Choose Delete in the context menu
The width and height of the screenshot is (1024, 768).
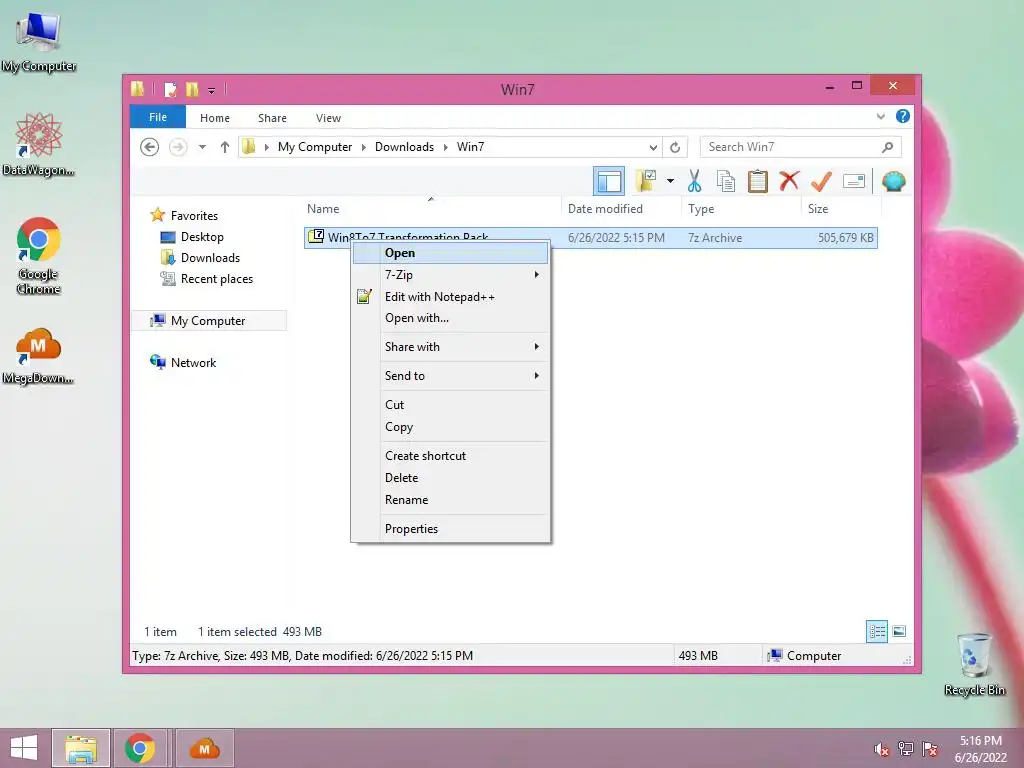(x=451, y=478)
